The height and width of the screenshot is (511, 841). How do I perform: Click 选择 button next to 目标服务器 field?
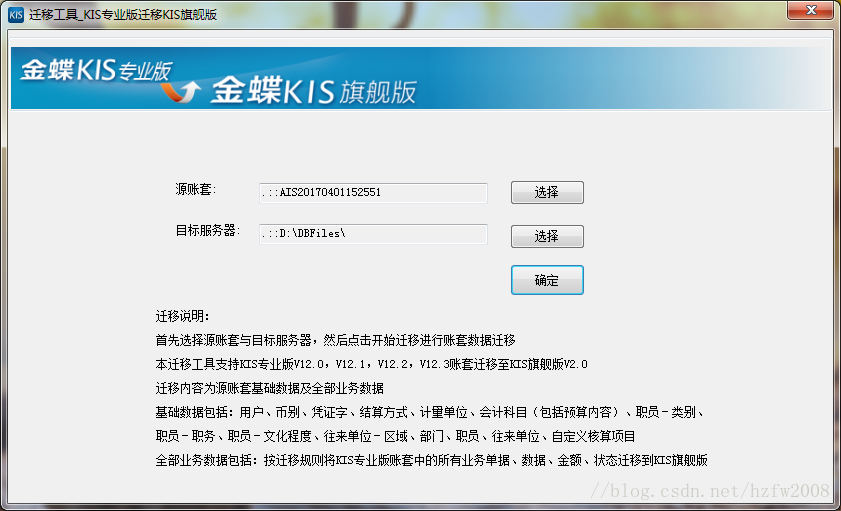click(547, 236)
